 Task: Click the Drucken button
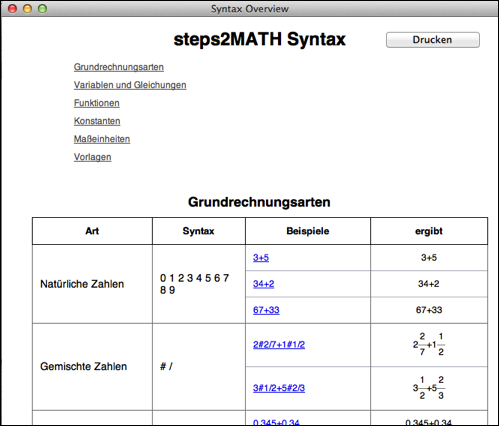click(x=433, y=40)
